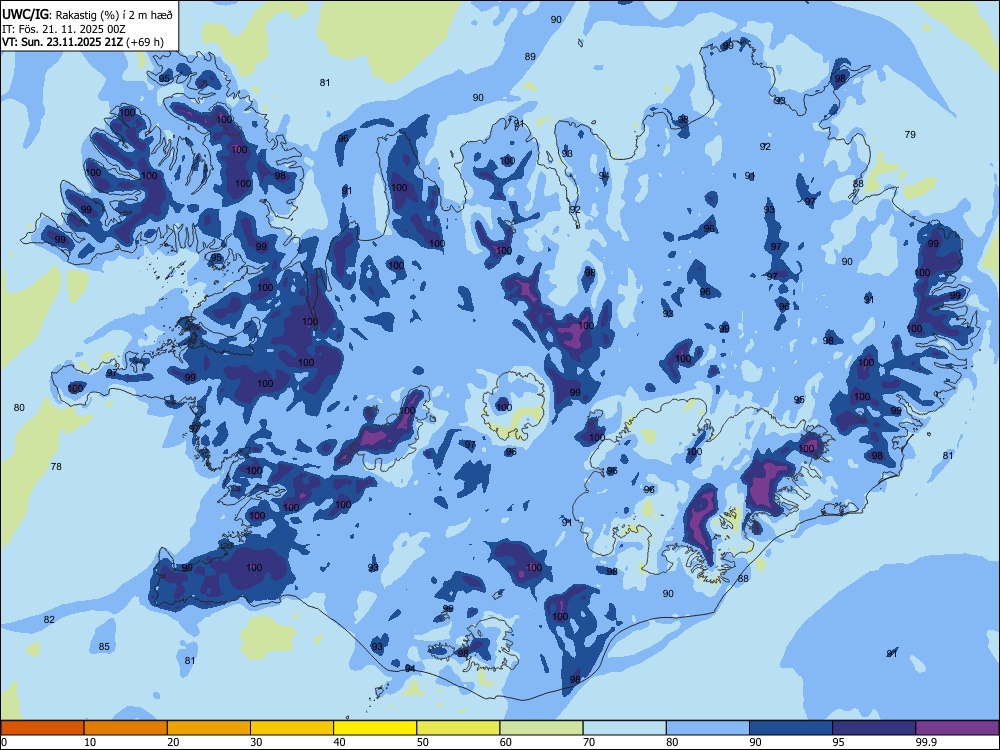This screenshot has width=1000, height=750.
Task: Click the 'IT: Fös. 21. 11. 2025 00Z' line
Action: pos(64,29)
